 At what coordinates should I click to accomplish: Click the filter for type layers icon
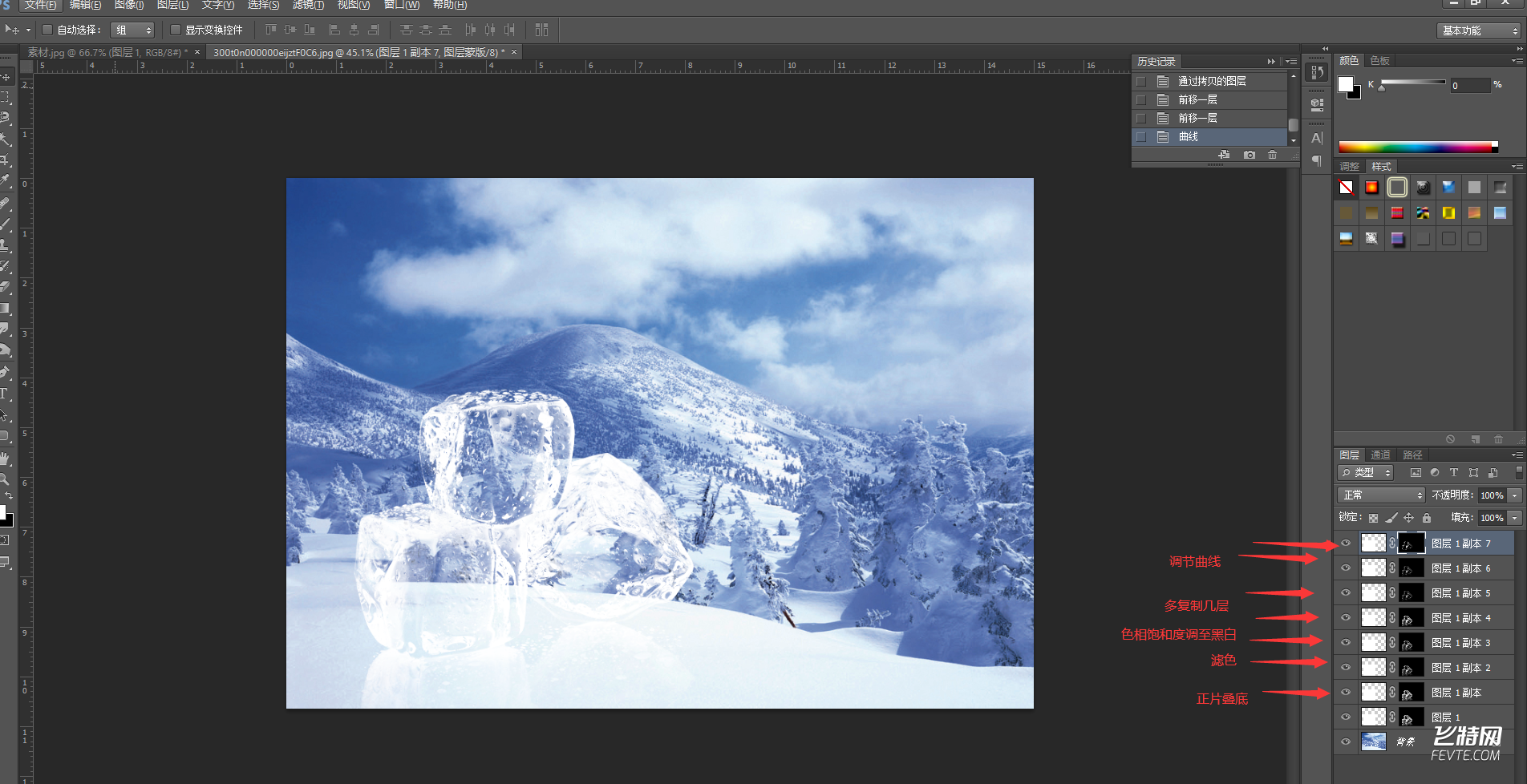click(1453, 473)
